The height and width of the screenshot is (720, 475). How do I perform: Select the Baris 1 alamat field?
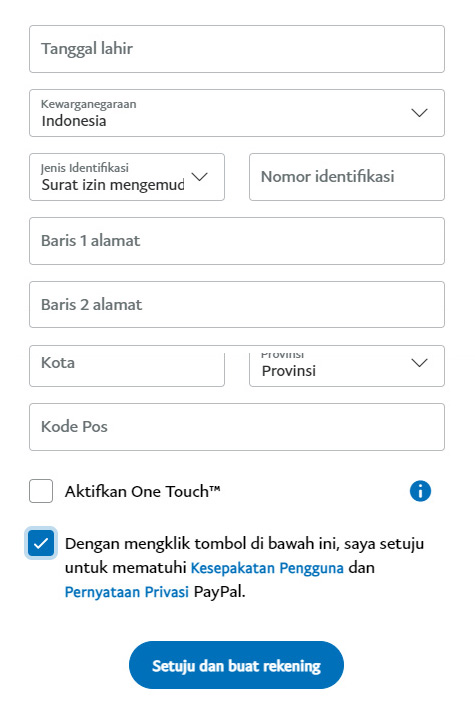click(237, 241)
